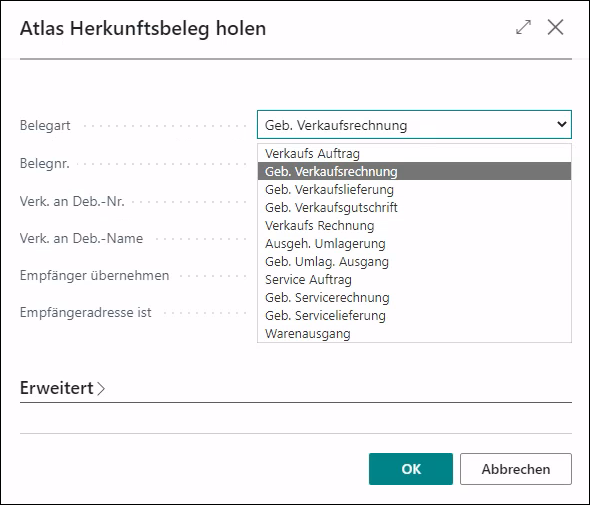Image resolution: width=590 pixels, height=505 pixels.
Task: Click the Belegnr. label
Action: [45, 164]
